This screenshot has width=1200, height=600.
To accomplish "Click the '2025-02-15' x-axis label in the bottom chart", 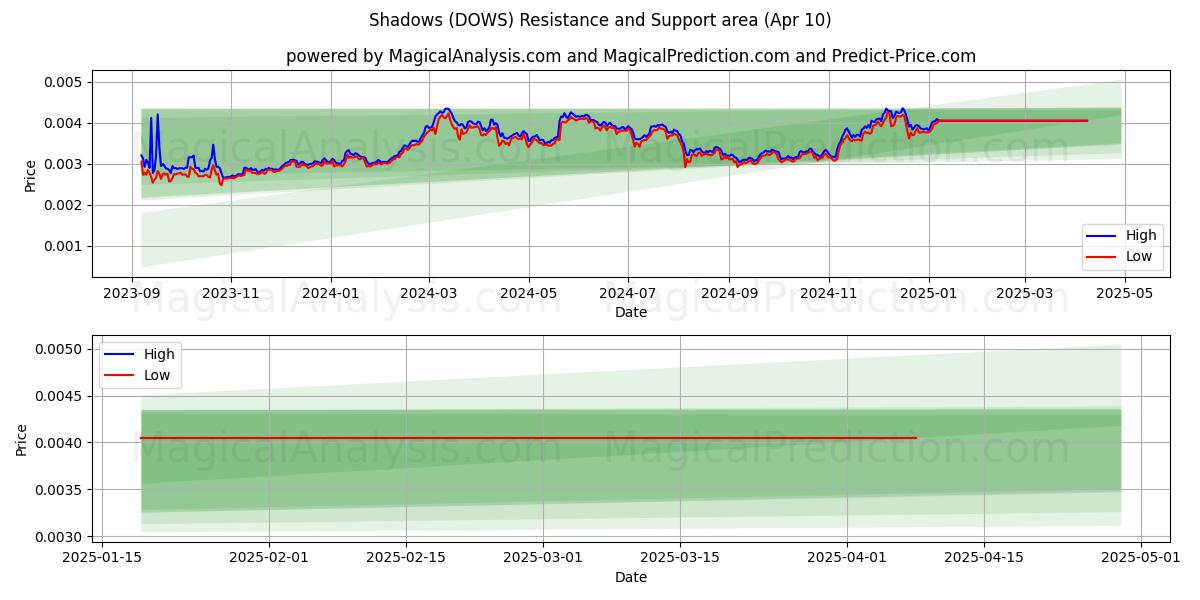I will pos(406,559).
